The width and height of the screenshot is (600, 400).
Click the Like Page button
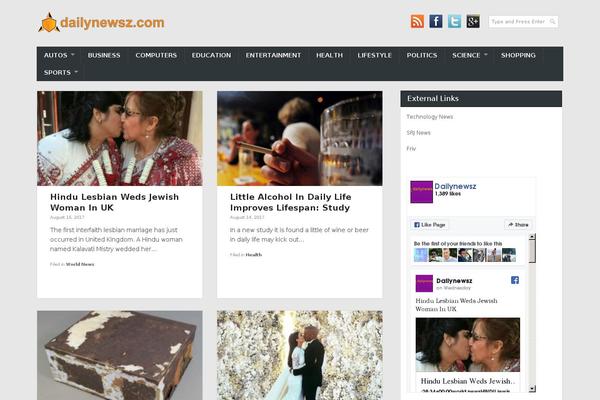(430, 225)
